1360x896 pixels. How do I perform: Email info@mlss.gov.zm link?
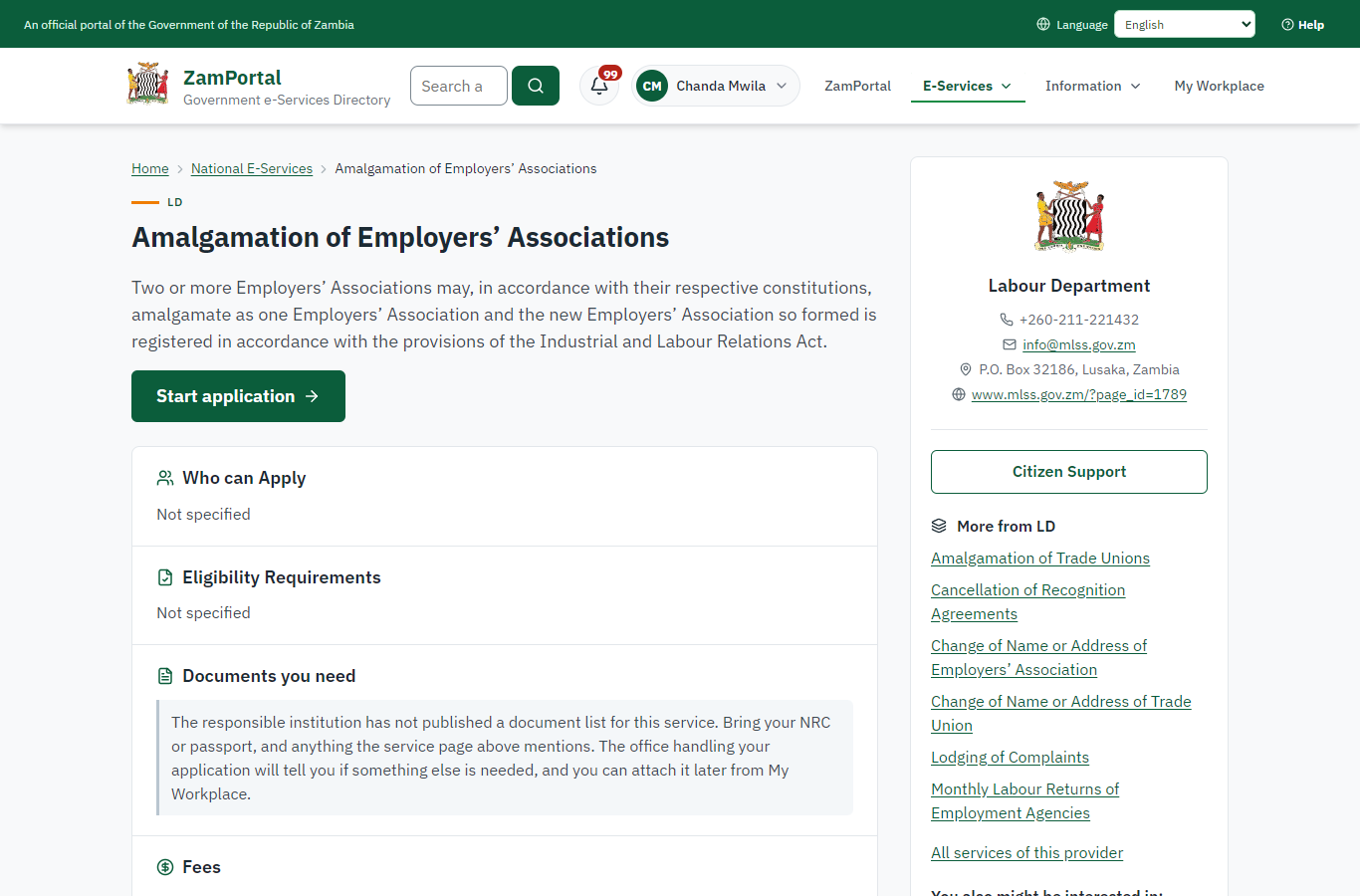(1079, 344)
